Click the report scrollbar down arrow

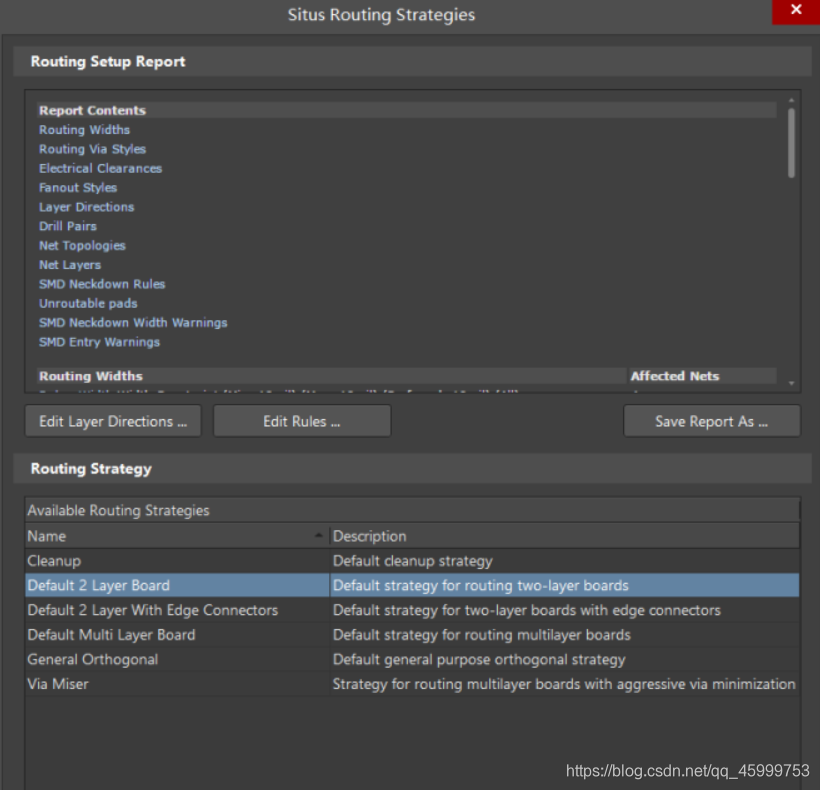(x=792, y=383)
